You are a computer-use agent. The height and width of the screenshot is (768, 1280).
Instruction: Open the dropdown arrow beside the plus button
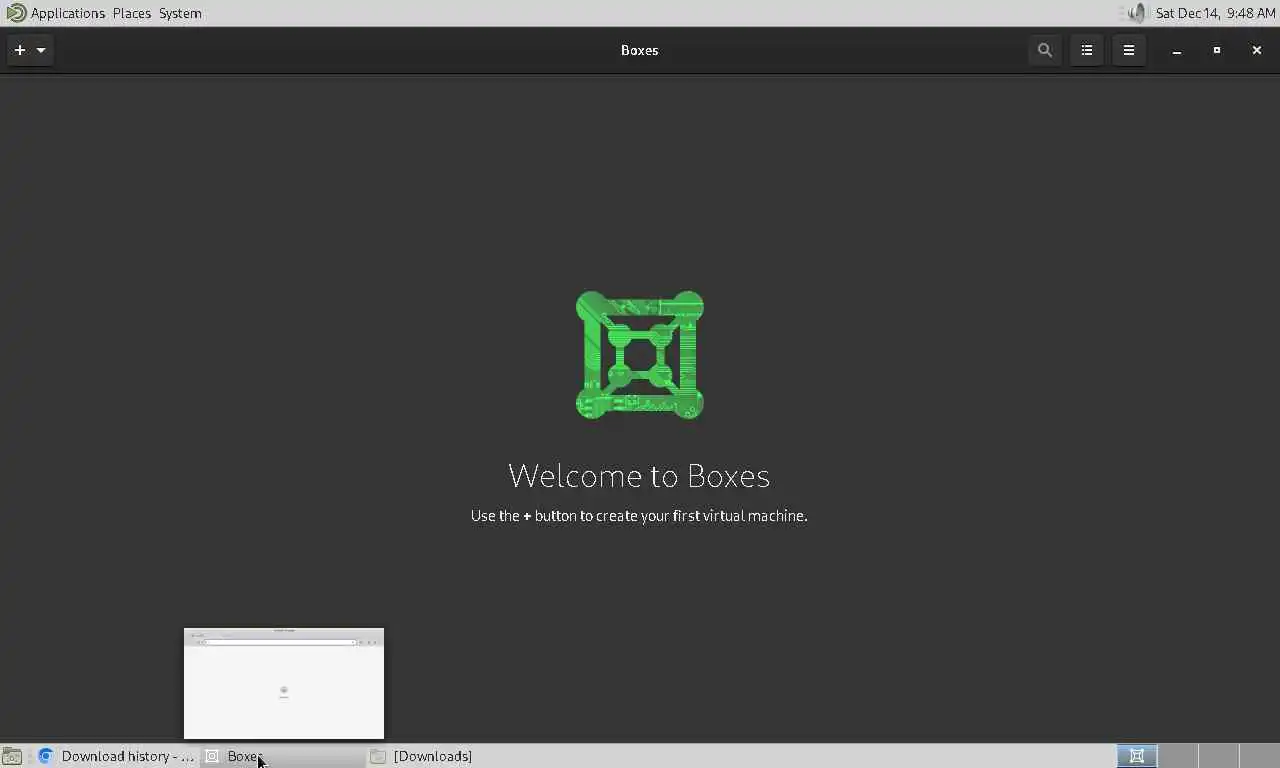tap(41, 50)
